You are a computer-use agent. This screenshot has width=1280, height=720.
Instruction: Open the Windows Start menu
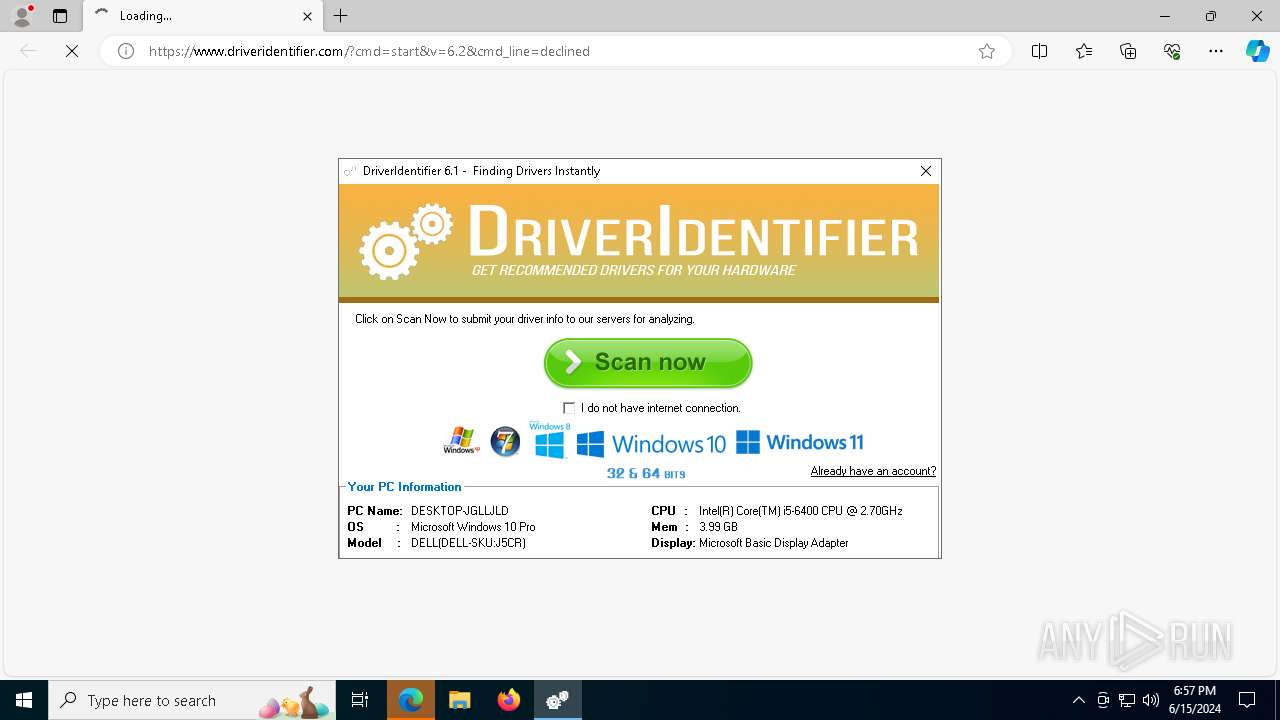point(24,700)
